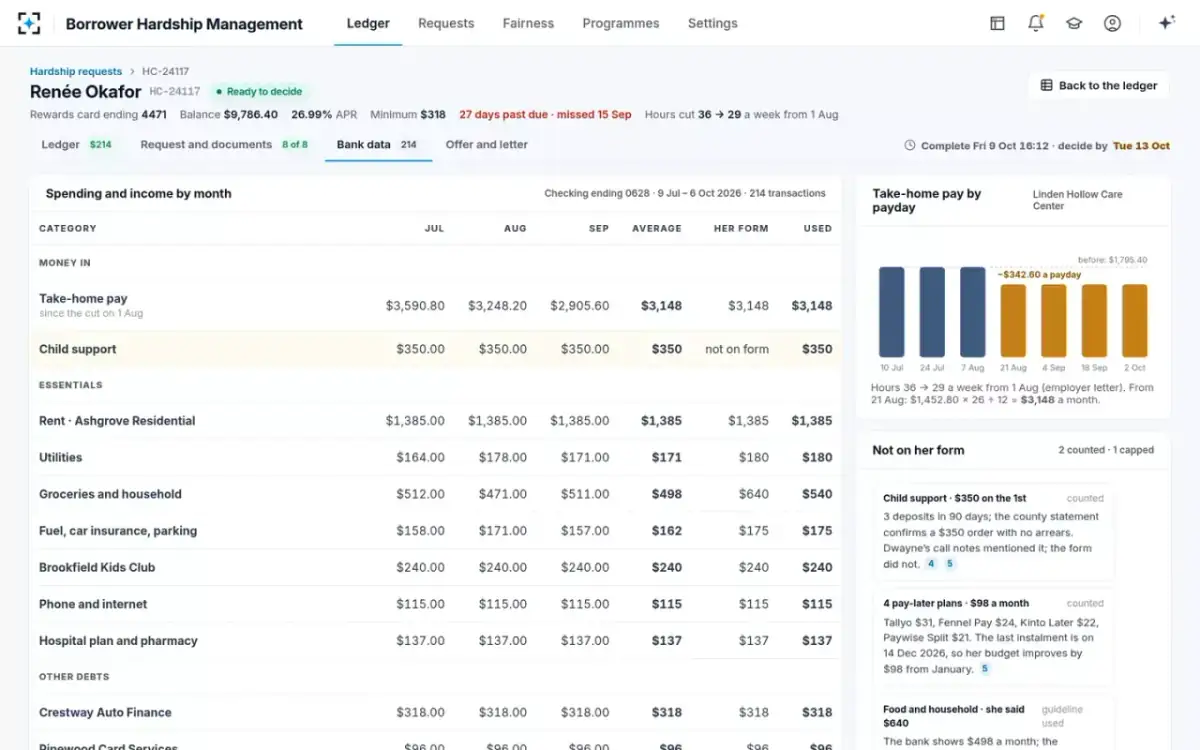Click the 24 Jul payday bar

pyautogui.click(x=932, y=312)
